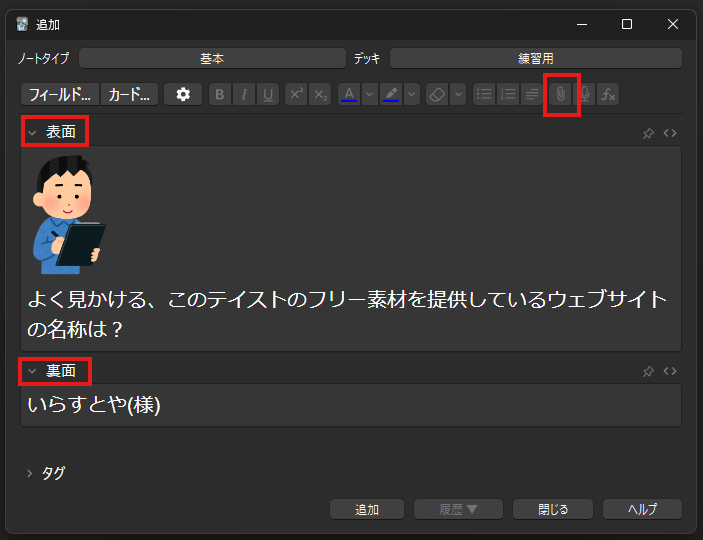Viewport: 703px width, 540px height.
Task: Open the text color dropdown arrow
Action: [368, 94]
